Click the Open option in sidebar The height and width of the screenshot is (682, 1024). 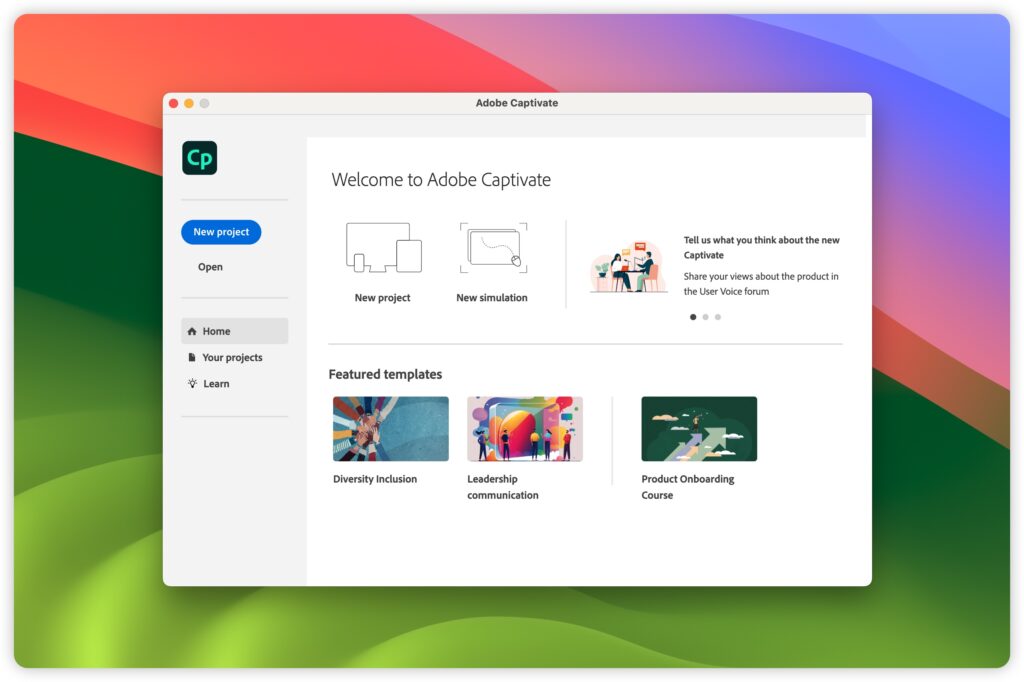click(210, 266)
